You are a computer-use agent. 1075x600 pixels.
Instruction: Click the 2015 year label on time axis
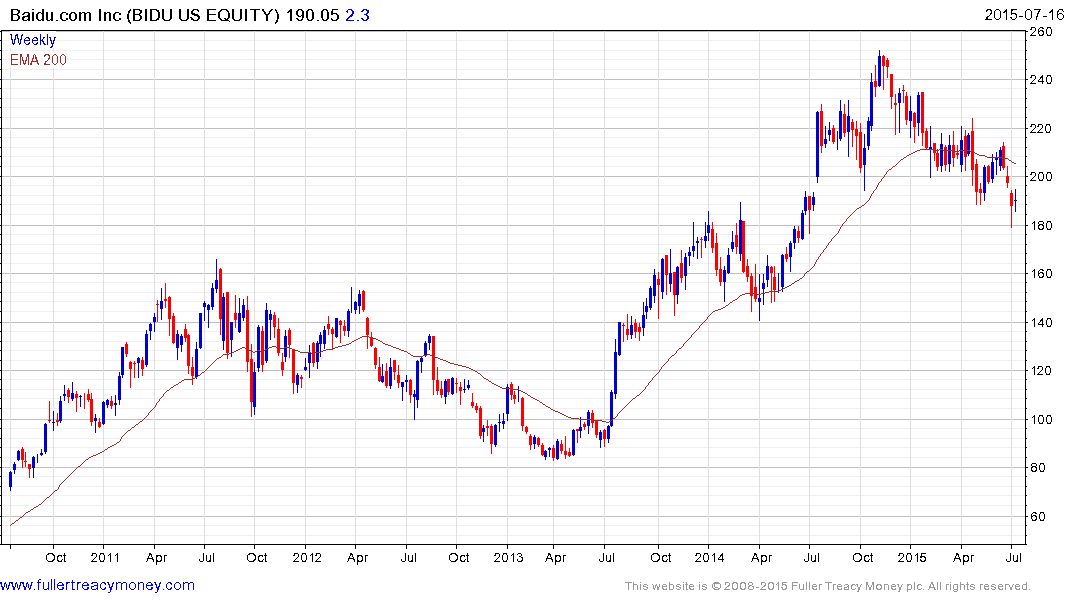[x=912, y=558]
